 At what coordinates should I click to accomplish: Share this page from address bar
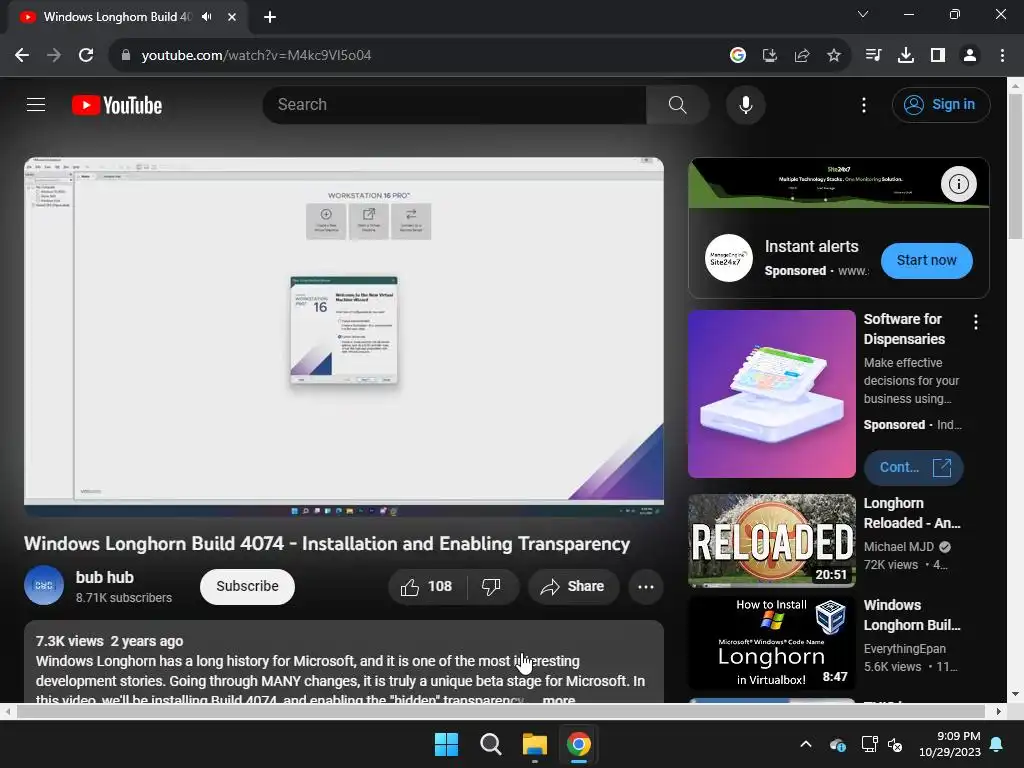click(801, 55)
